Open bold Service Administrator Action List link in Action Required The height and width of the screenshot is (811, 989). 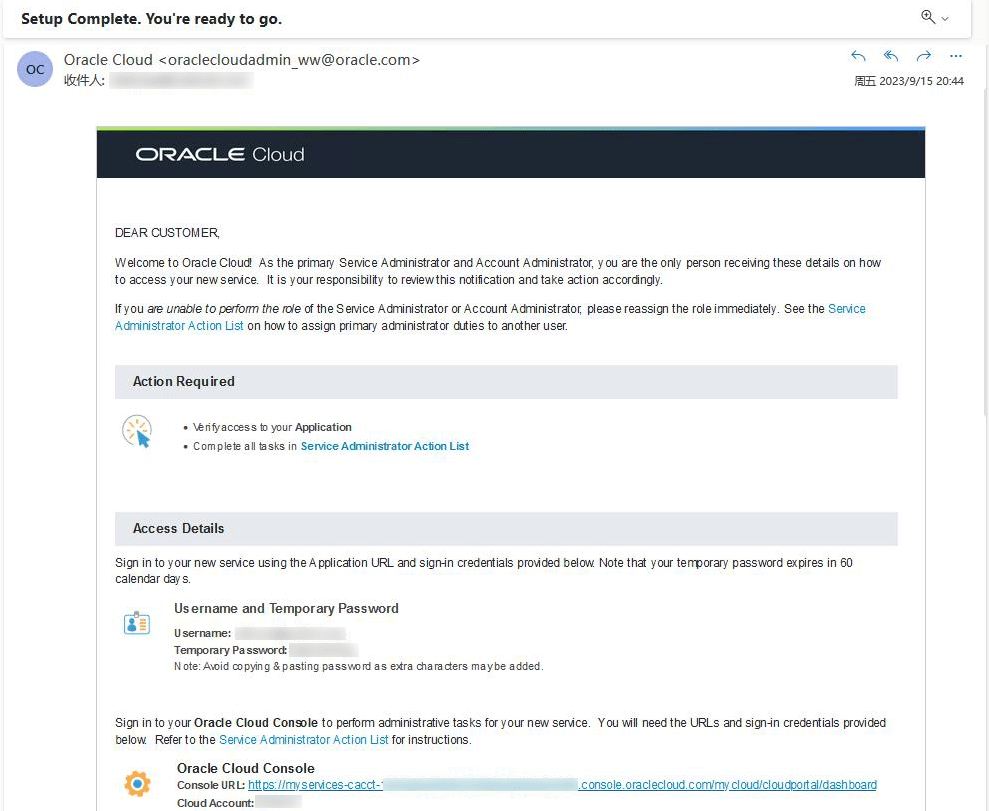click(x=385, y=446)
